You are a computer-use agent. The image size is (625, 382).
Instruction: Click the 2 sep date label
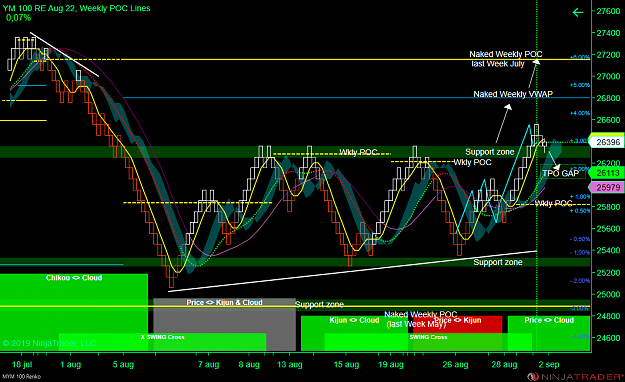click(549, 364)
